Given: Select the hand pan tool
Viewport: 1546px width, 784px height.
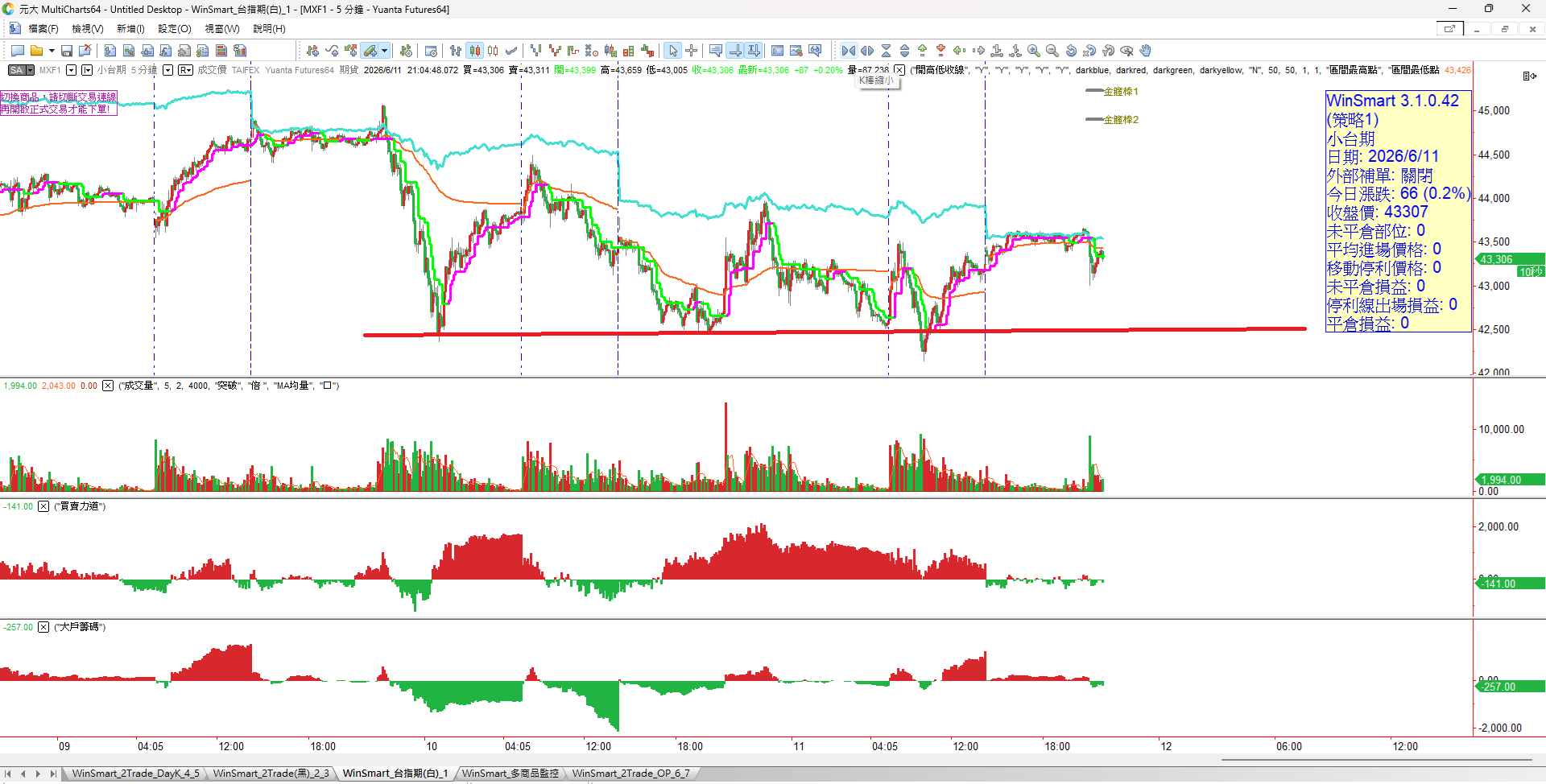Looking at the screenshot, I should point(1145,51).
